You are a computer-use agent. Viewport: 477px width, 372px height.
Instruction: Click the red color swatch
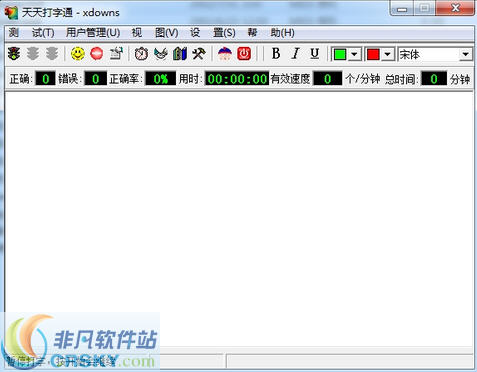click(373, 54)
